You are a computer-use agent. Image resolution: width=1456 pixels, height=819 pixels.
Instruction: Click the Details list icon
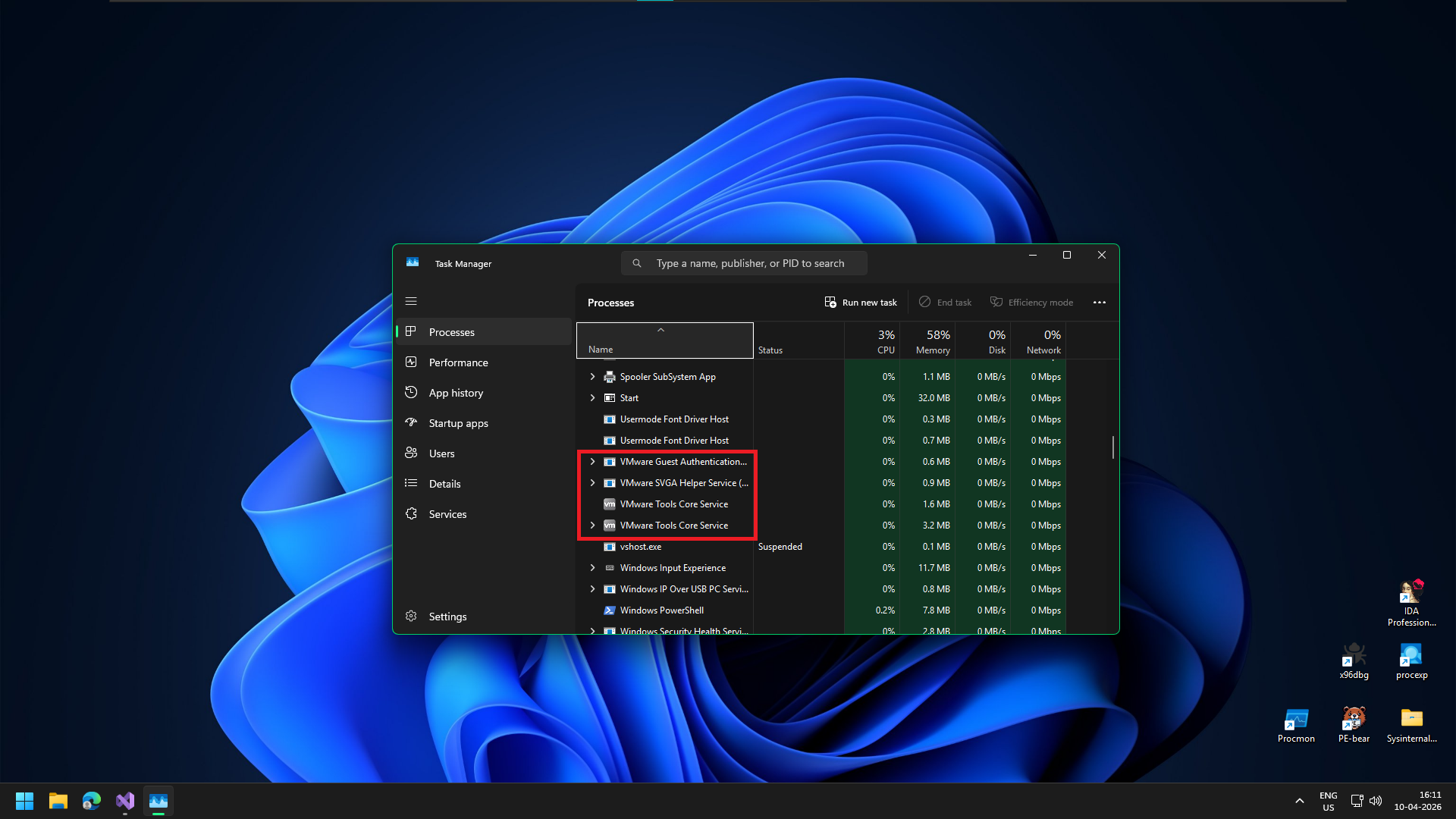[411, 483]
